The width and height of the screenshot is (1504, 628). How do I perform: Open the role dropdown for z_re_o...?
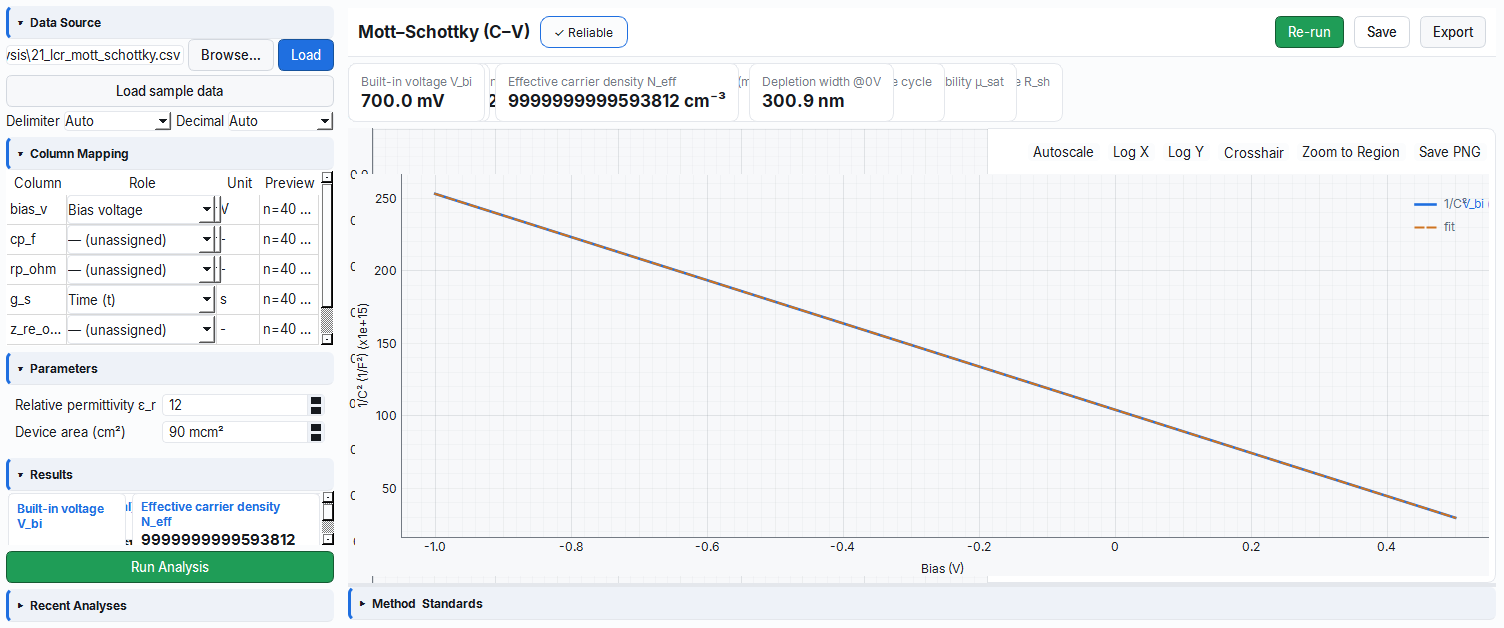(x=141, y=330)
